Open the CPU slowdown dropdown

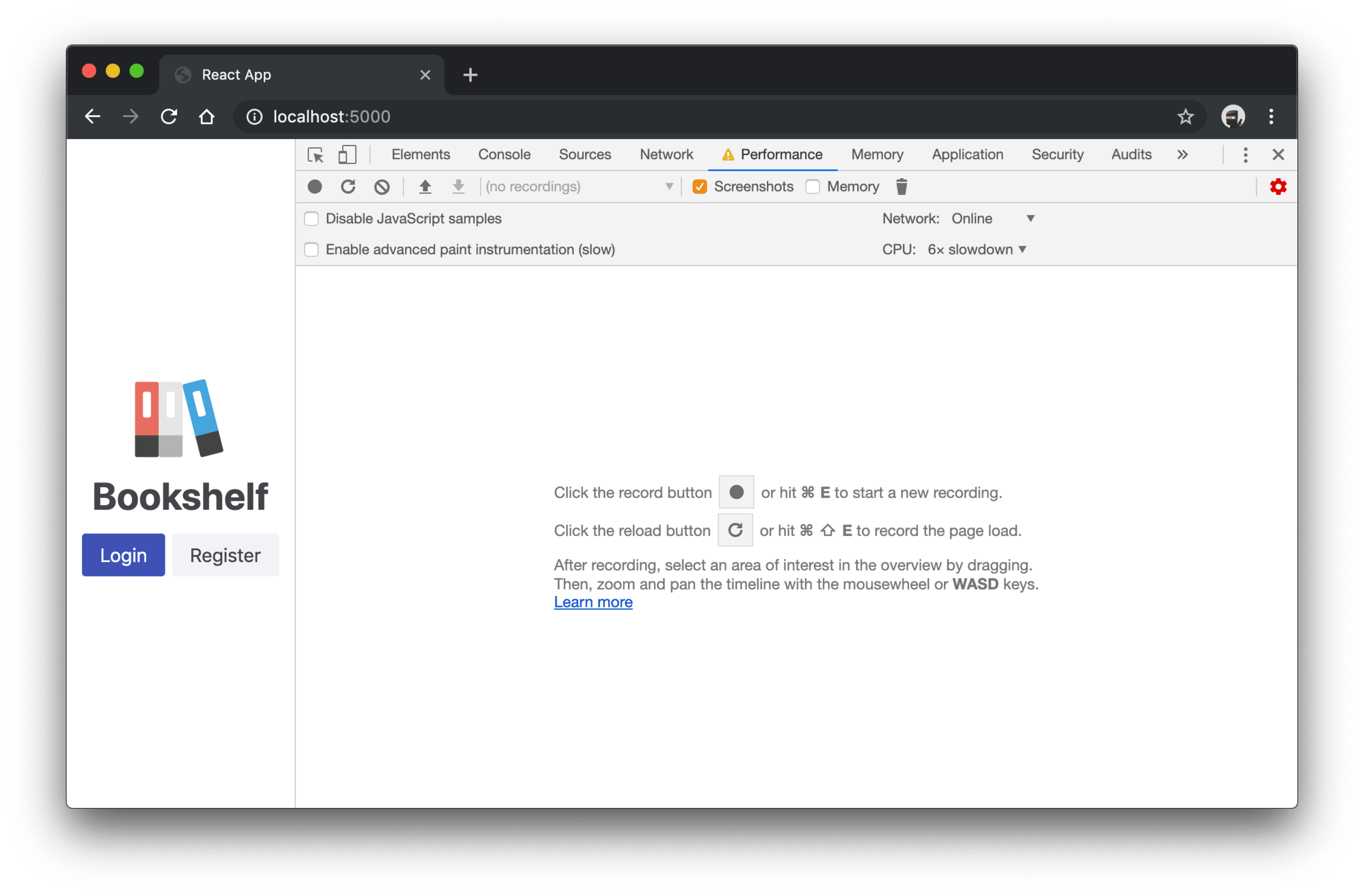(x=977, y=250)
